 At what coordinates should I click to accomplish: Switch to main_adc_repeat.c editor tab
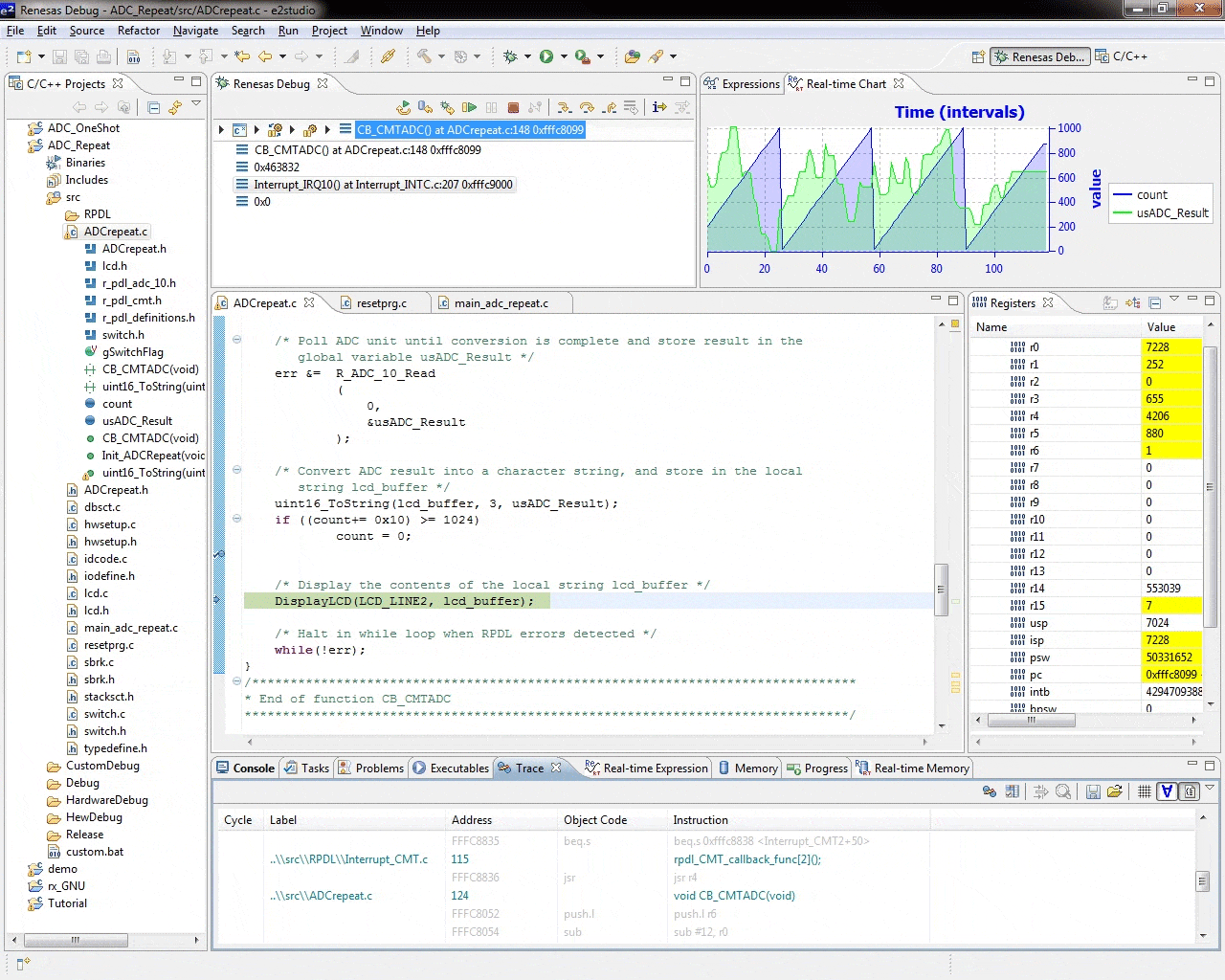click(501, 303)
